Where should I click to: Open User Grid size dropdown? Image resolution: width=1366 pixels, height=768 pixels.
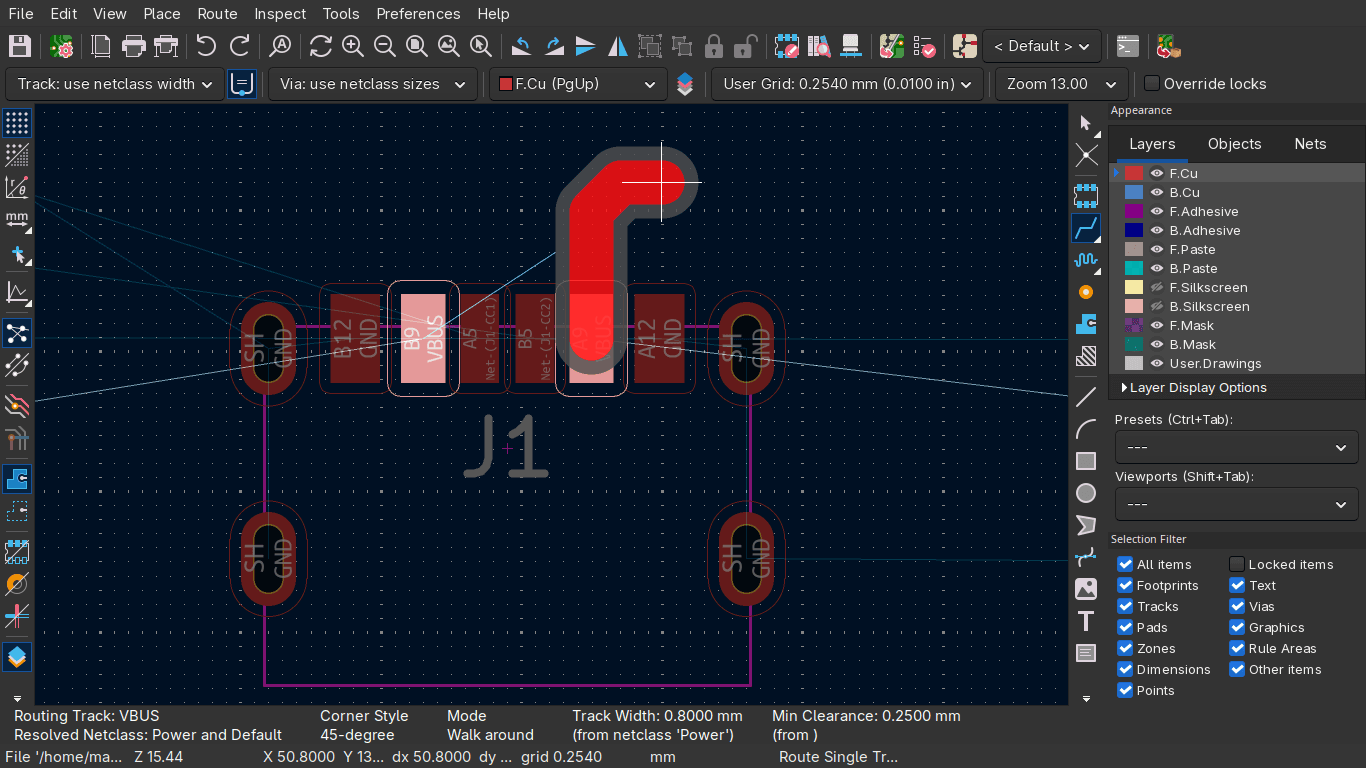point(847,84)
